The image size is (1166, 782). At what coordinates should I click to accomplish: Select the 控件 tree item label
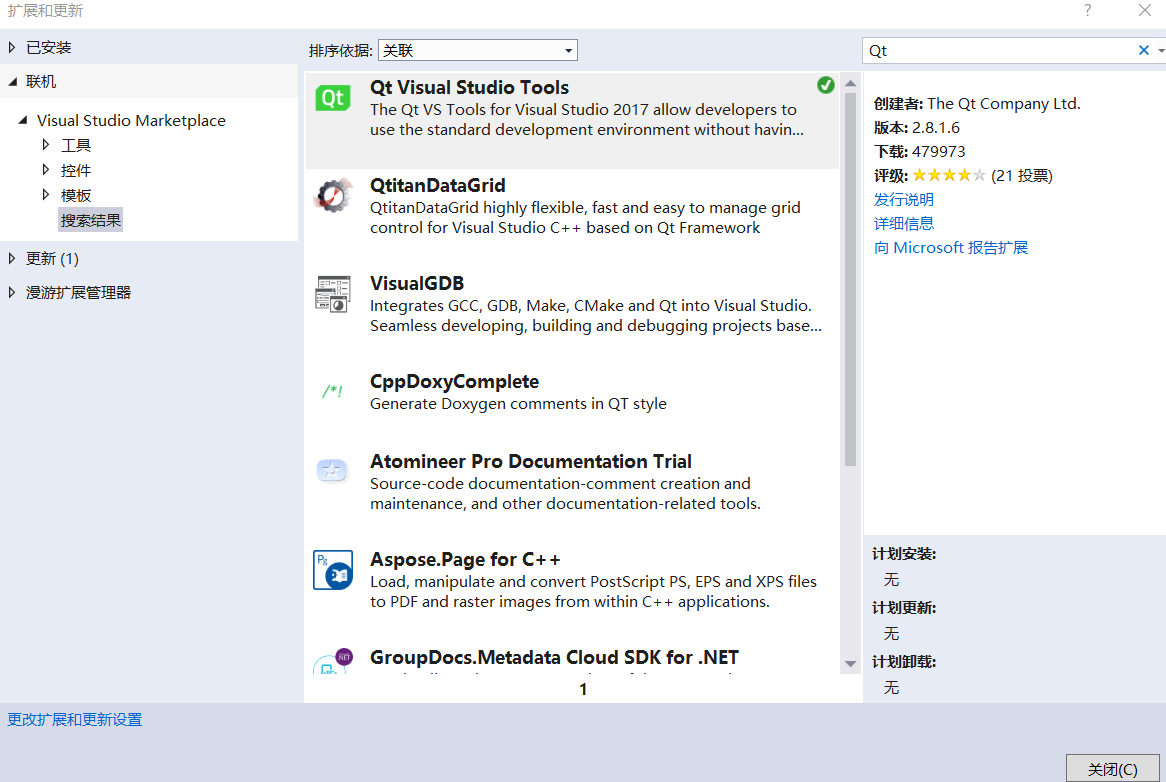pos(76,171)
